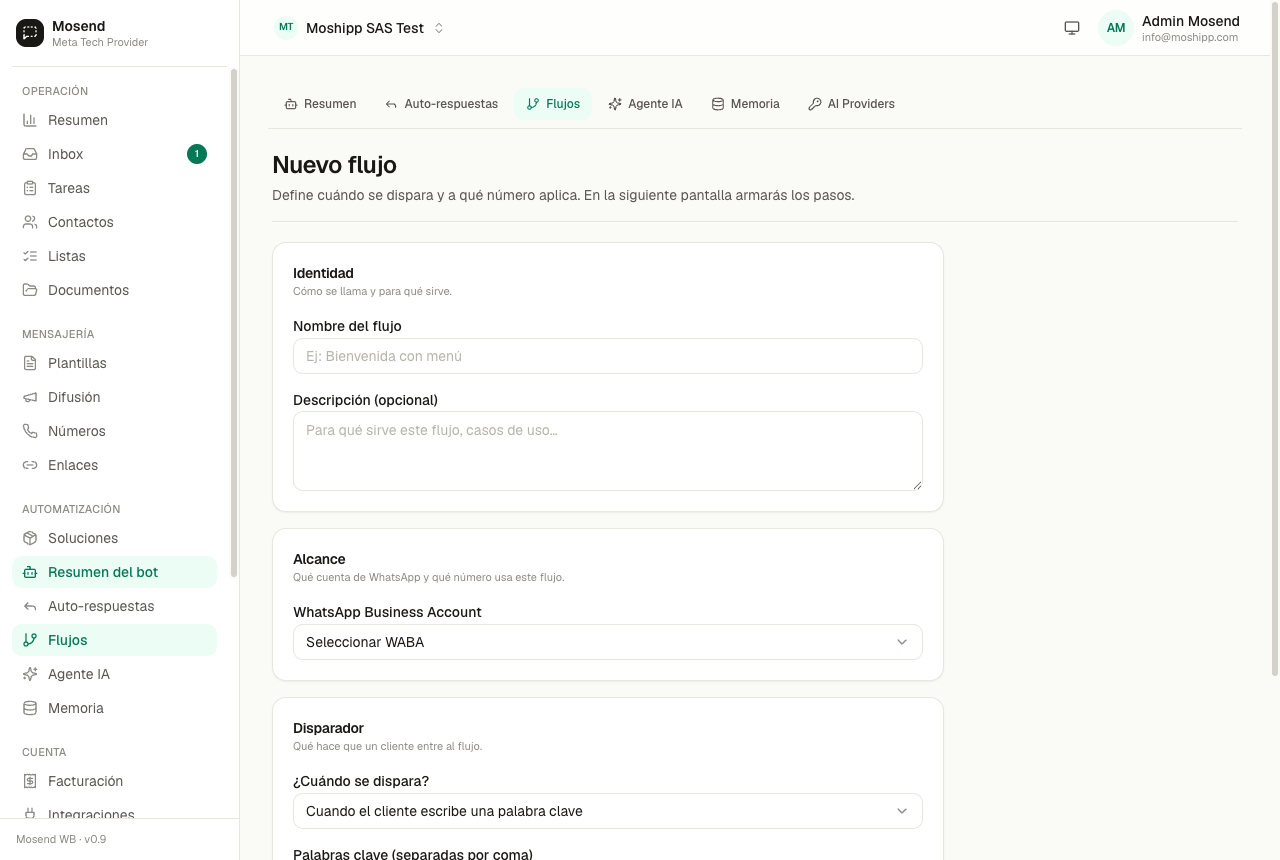Click the Resumen del bot robot icon
This screenshot has height=860, width=1280.
[30, 572]
